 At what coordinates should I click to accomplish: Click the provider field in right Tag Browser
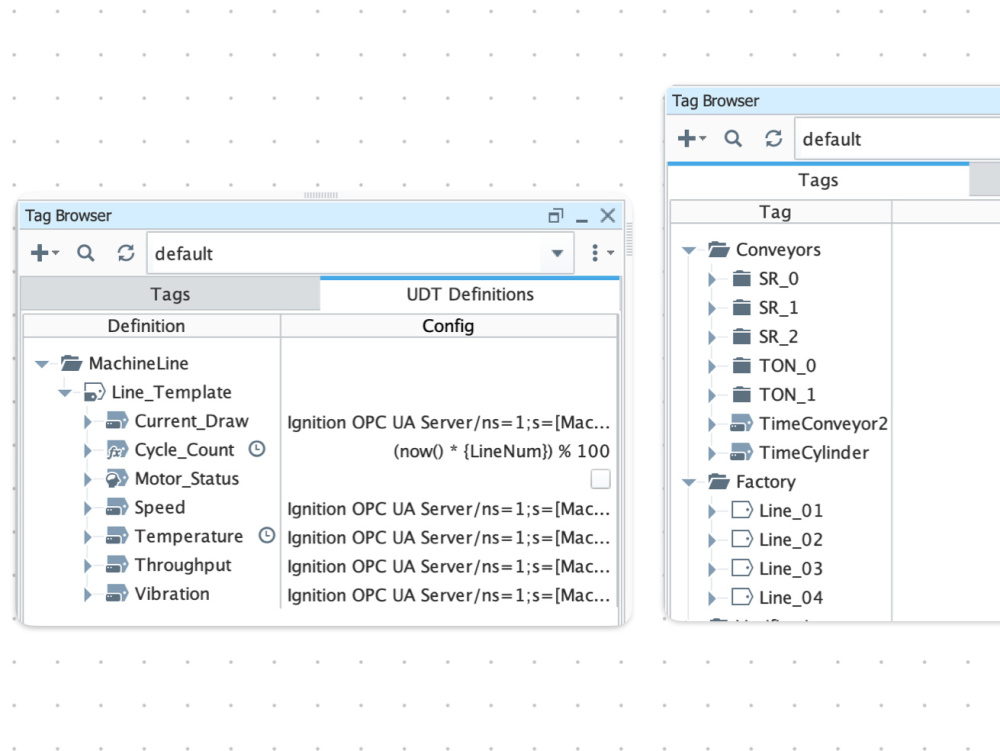click(x=897, y=138)
